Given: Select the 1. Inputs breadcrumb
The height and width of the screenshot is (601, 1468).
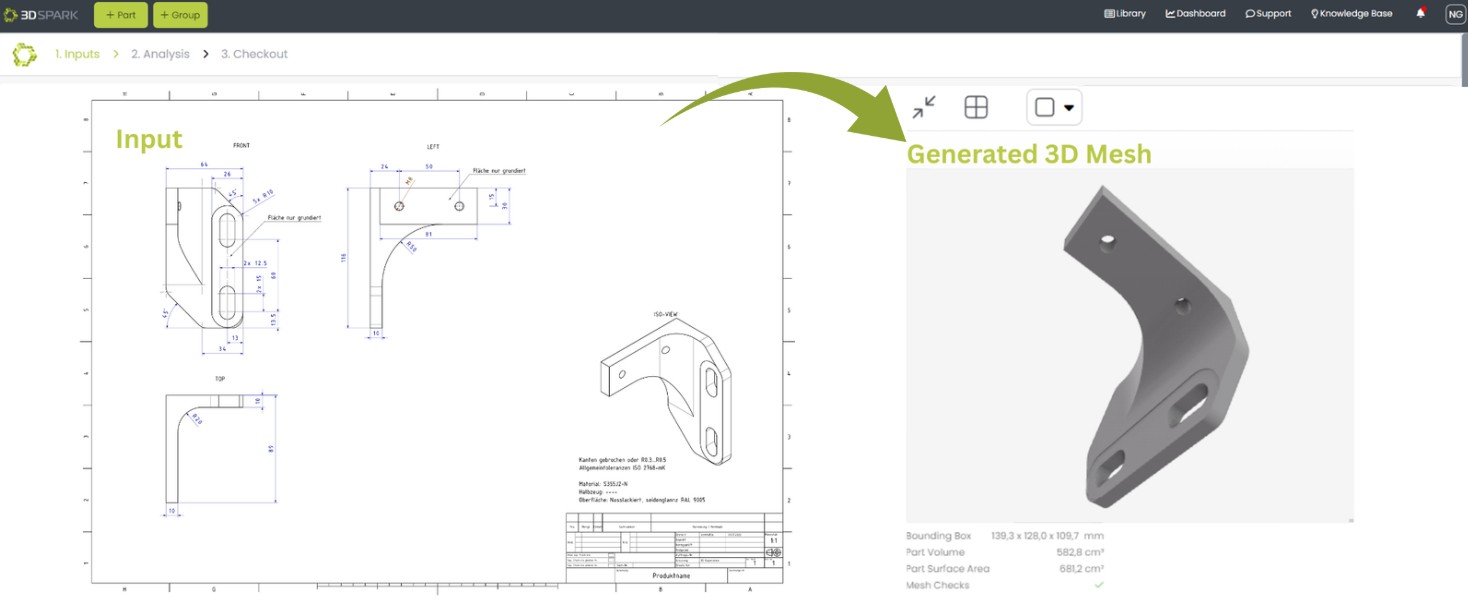Looking at the screenshot, I should (x=77, y=54).
